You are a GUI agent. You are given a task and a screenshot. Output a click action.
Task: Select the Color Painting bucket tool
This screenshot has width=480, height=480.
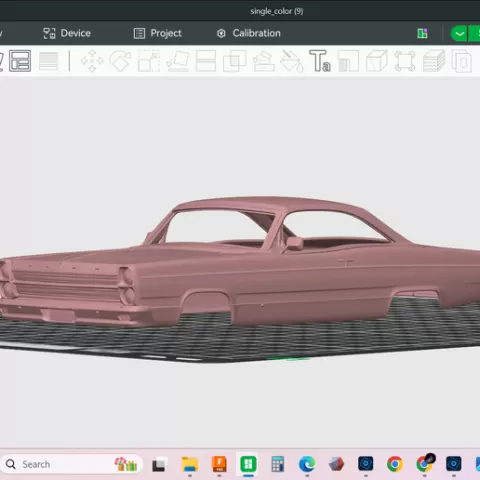292,61
